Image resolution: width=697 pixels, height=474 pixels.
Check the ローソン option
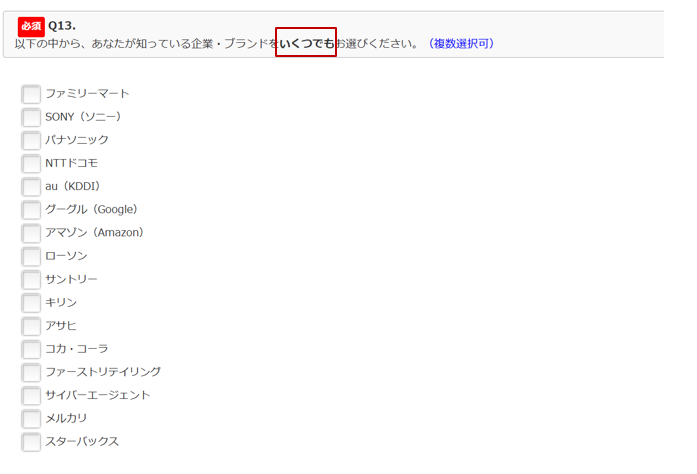[x=31, y=256]
